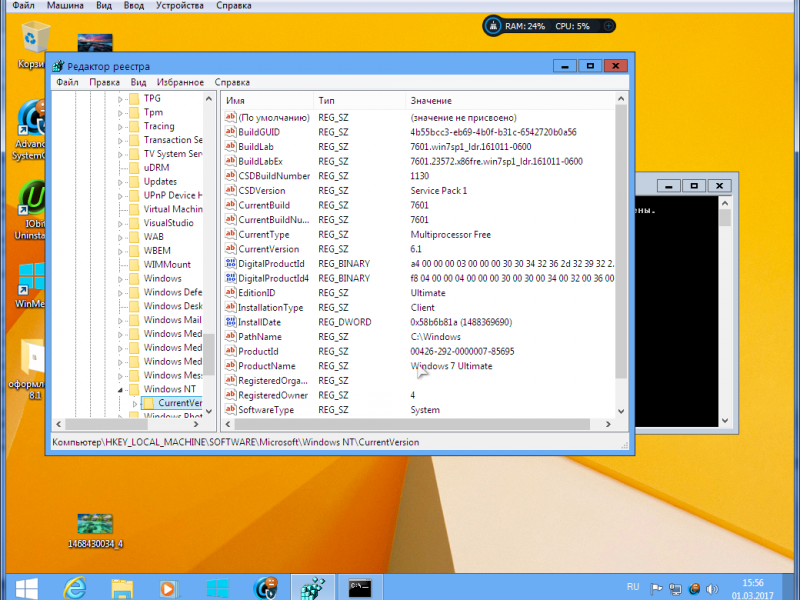
Task: Click the Windows NT folder icon
Action: 134,389
